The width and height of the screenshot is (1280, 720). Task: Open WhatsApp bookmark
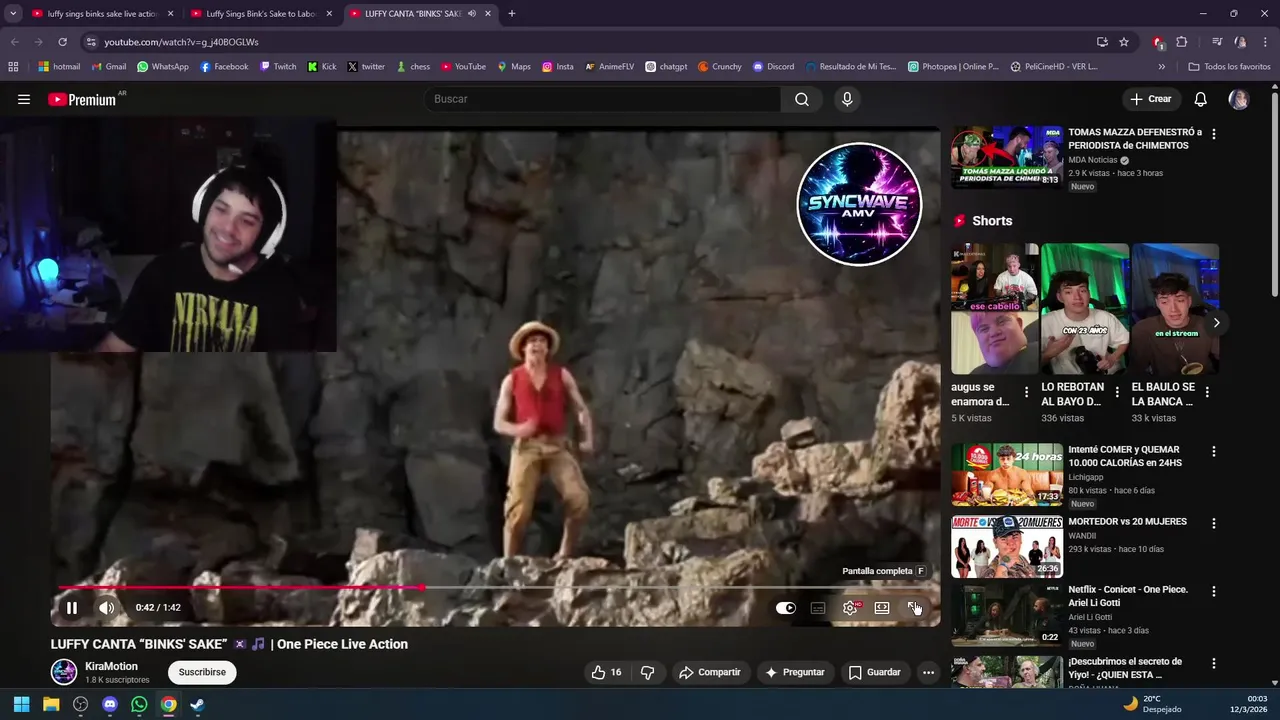click(x=162, y=67)
